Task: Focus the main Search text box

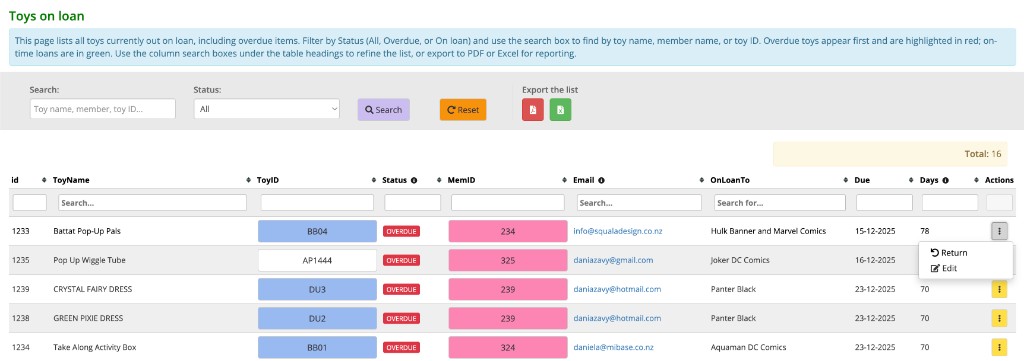Action: pos(103,109)
